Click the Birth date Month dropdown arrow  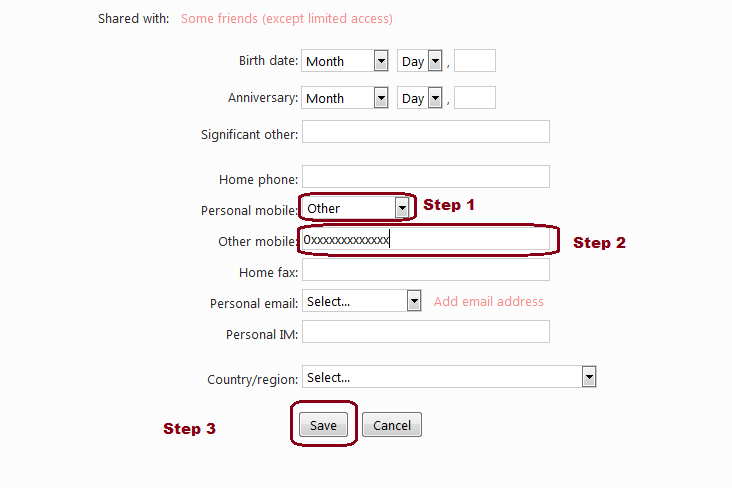pos(381,61)
